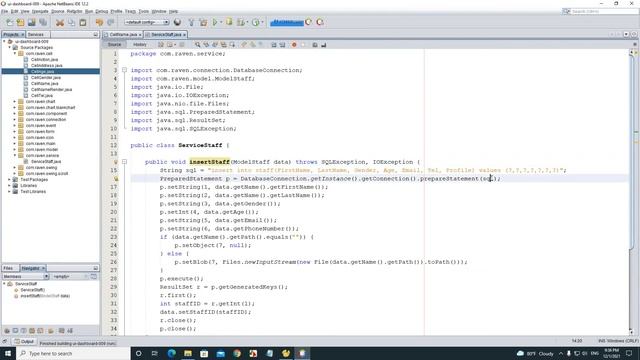
Task: Select ServiceStaff.java in project tree
Action: click(x=46, y=161)
